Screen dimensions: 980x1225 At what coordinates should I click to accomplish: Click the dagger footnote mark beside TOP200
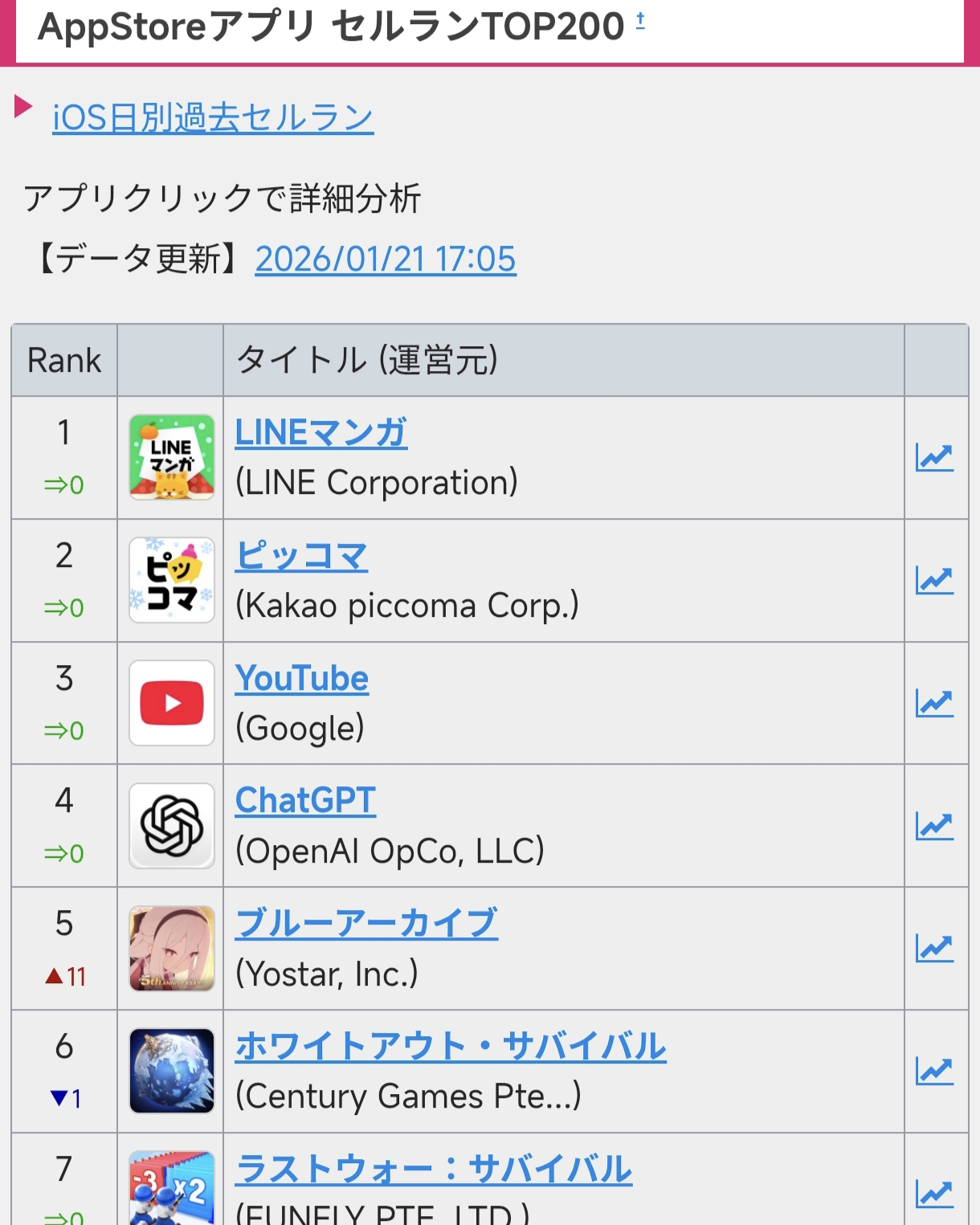(640, 21)
